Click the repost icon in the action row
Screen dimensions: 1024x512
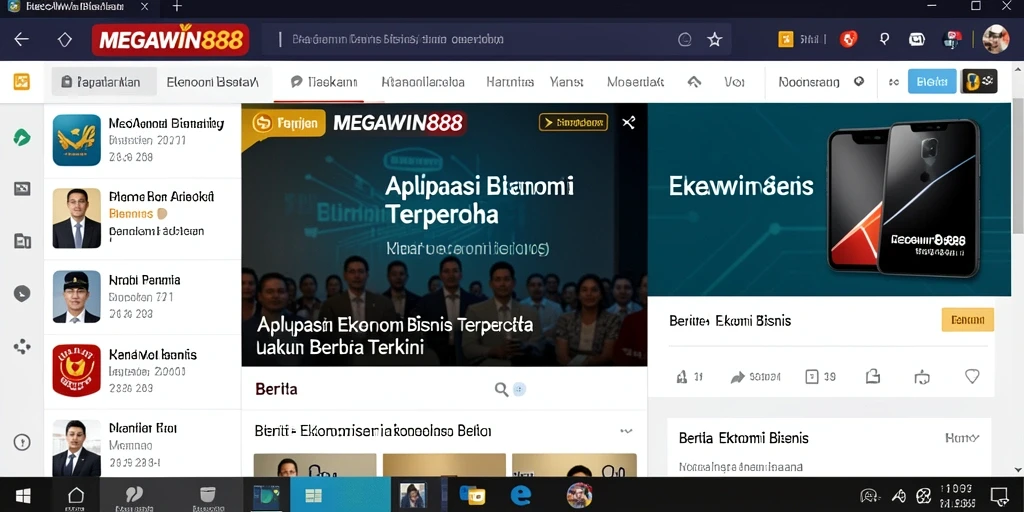tap(921, 377)
